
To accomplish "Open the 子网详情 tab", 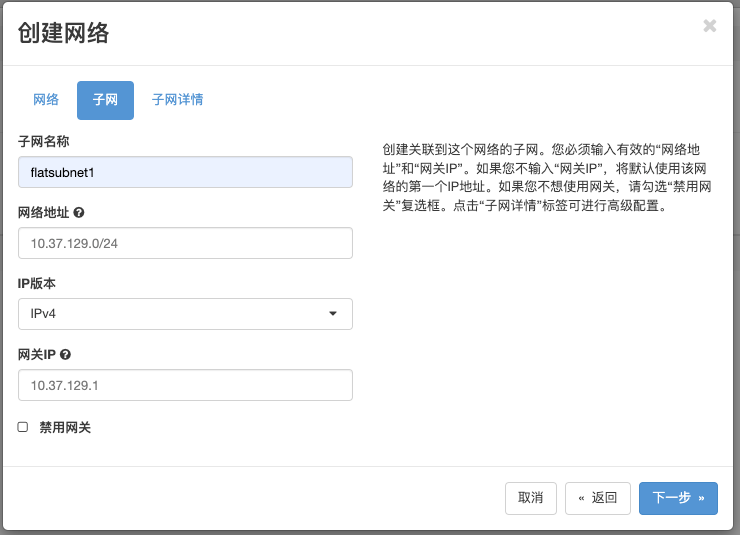I will [178, 100].
